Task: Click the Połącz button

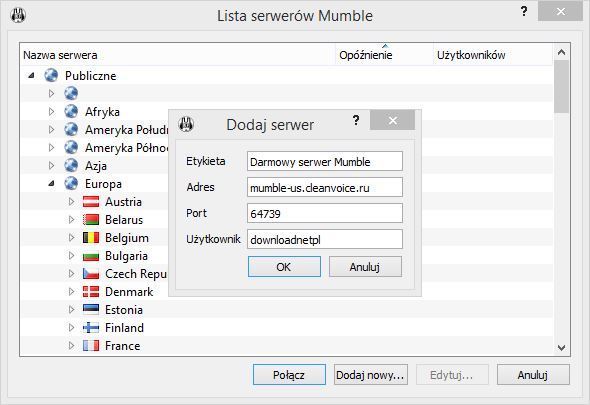Action: 289,375
